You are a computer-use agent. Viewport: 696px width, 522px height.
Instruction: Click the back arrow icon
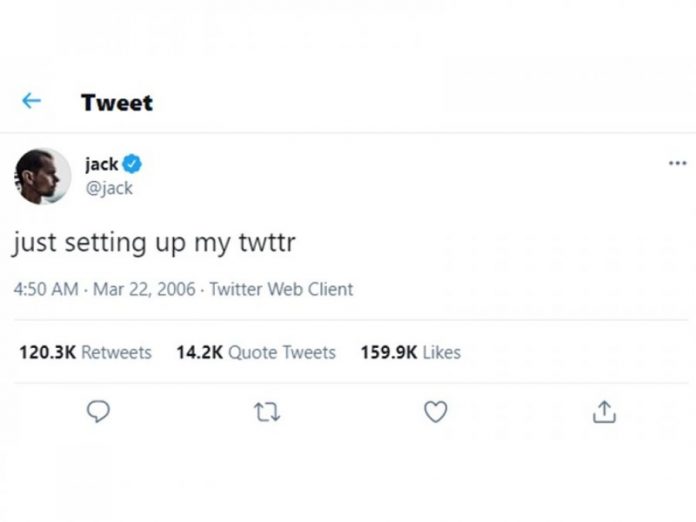(31, 101)
